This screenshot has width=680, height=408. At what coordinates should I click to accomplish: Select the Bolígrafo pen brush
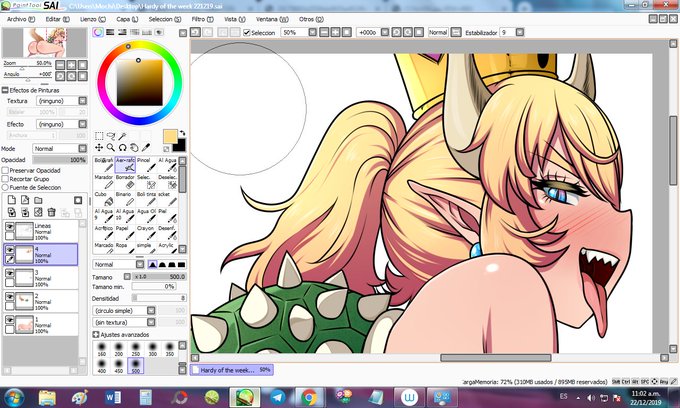coord(104,165)
